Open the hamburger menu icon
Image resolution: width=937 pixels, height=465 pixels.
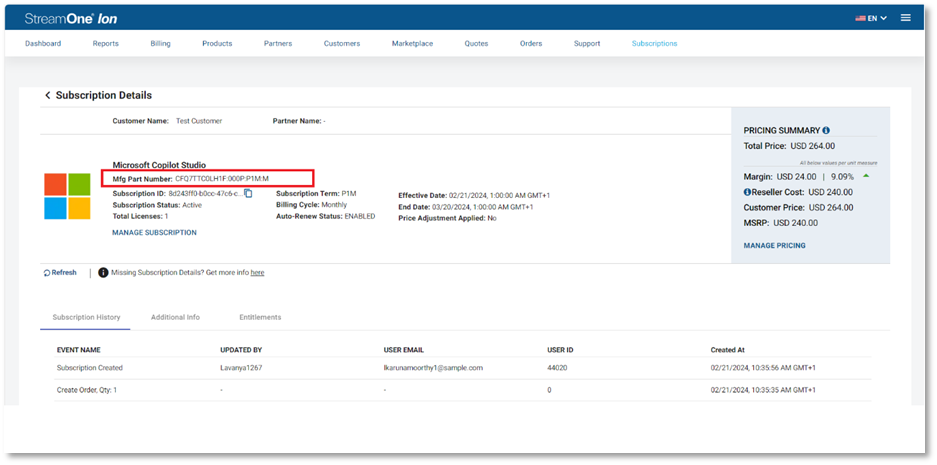coord(905,18)
